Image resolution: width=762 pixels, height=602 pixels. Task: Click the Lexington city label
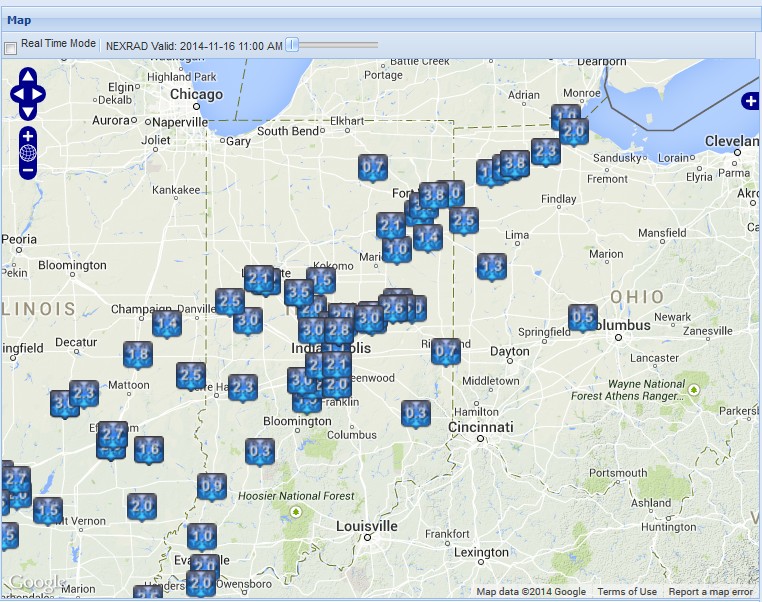(481, 552)
